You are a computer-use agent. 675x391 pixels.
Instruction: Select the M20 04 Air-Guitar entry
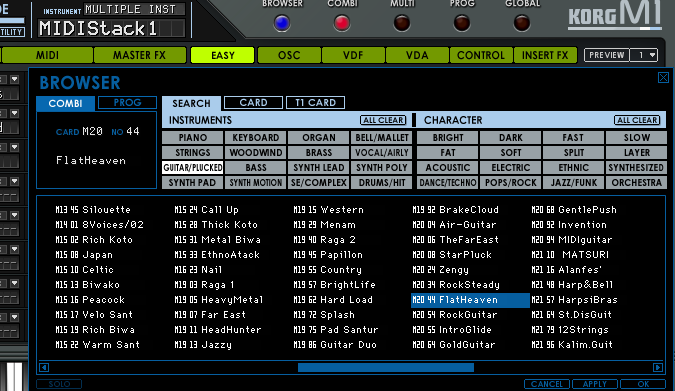point(454,225)
